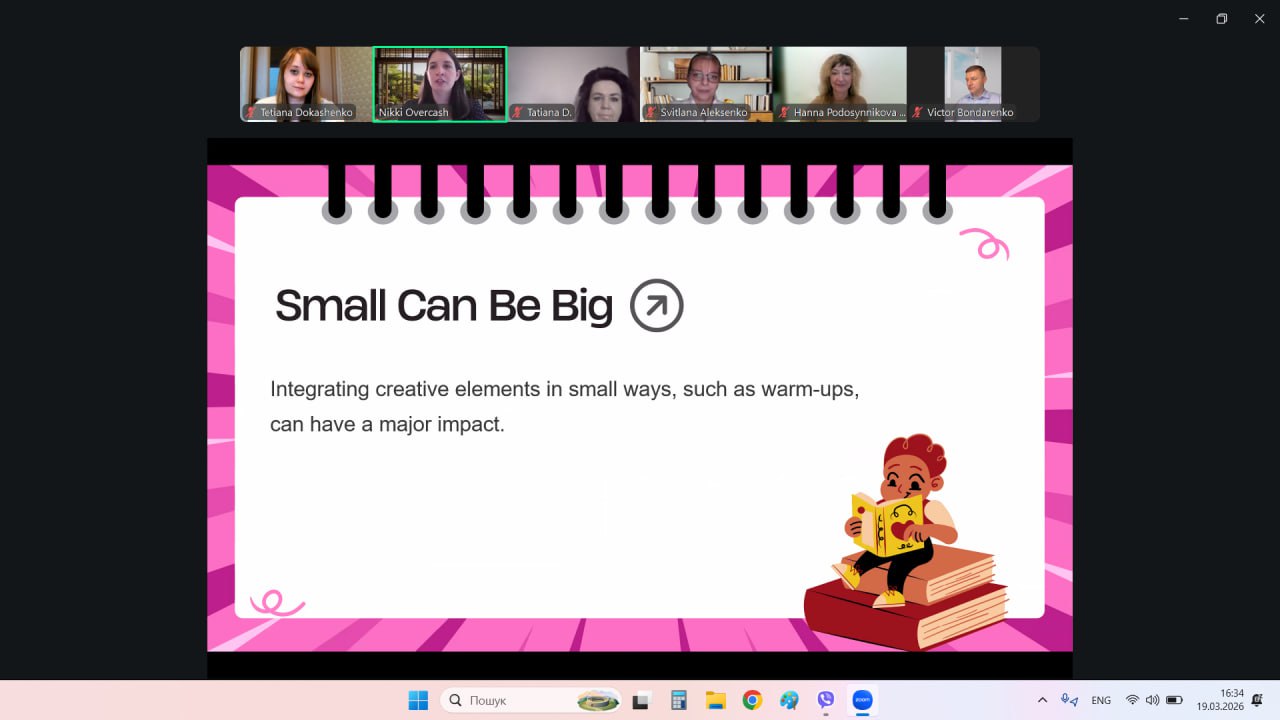Launch Google Chrome from the taskbar
This screenshot has width=1280, height=720.
tap(752, 700)
